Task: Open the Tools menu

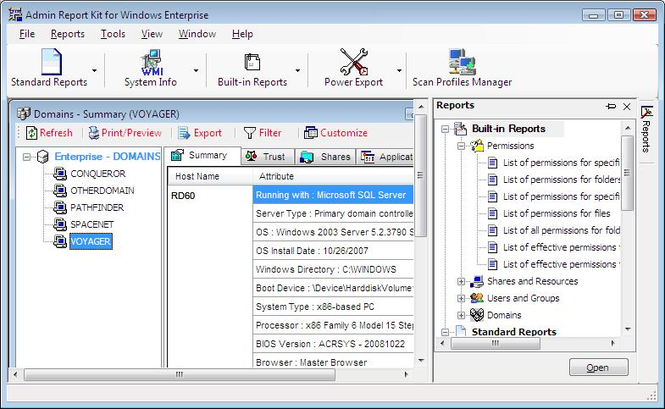Action: point(113,34)
